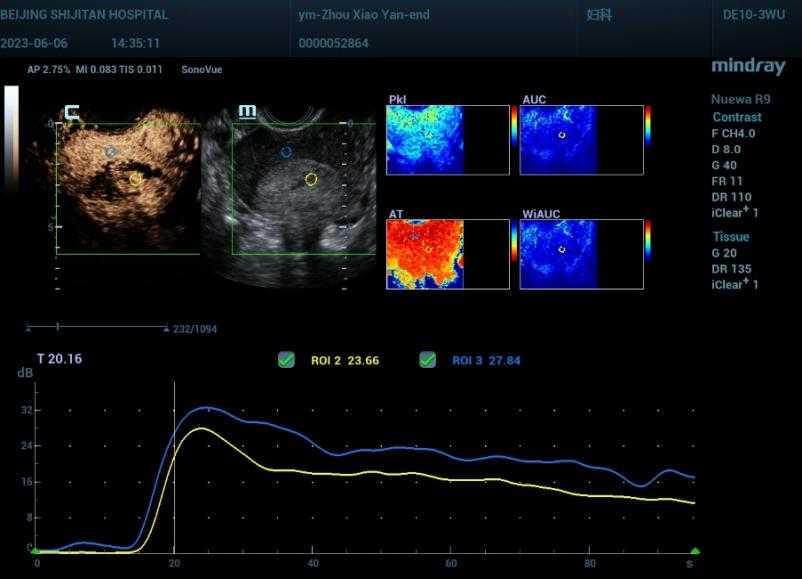Click the mindray logo
802x579 pixels.
pos(748,67)
